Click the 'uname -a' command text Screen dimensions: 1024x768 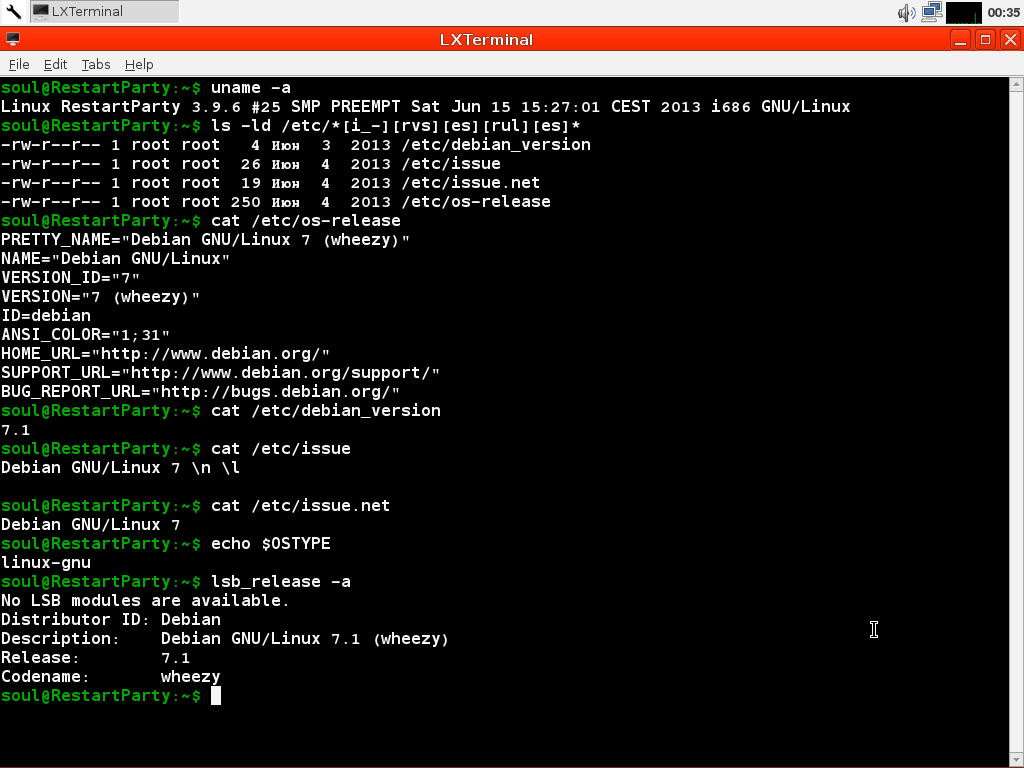coord(251,88)
